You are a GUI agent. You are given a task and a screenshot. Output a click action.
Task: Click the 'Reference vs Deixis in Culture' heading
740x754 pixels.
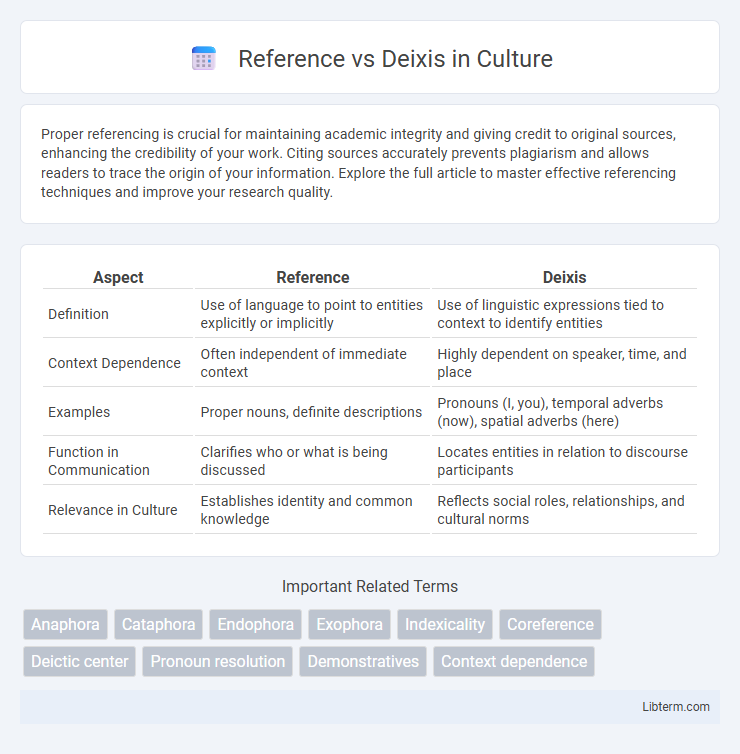pyautogui.click(x=395, y=59)
